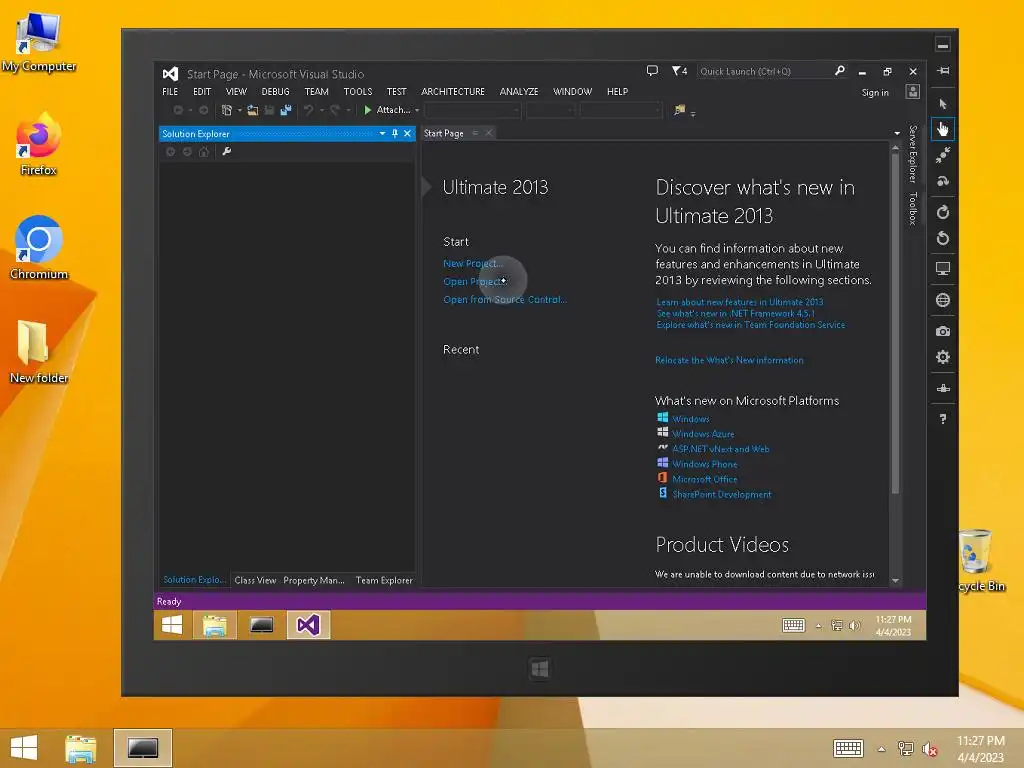Image resolution: width=1024 pixels, height=768 pixels.
Task: Open the Toolbox side tab
Action: [x=913, y=208]
